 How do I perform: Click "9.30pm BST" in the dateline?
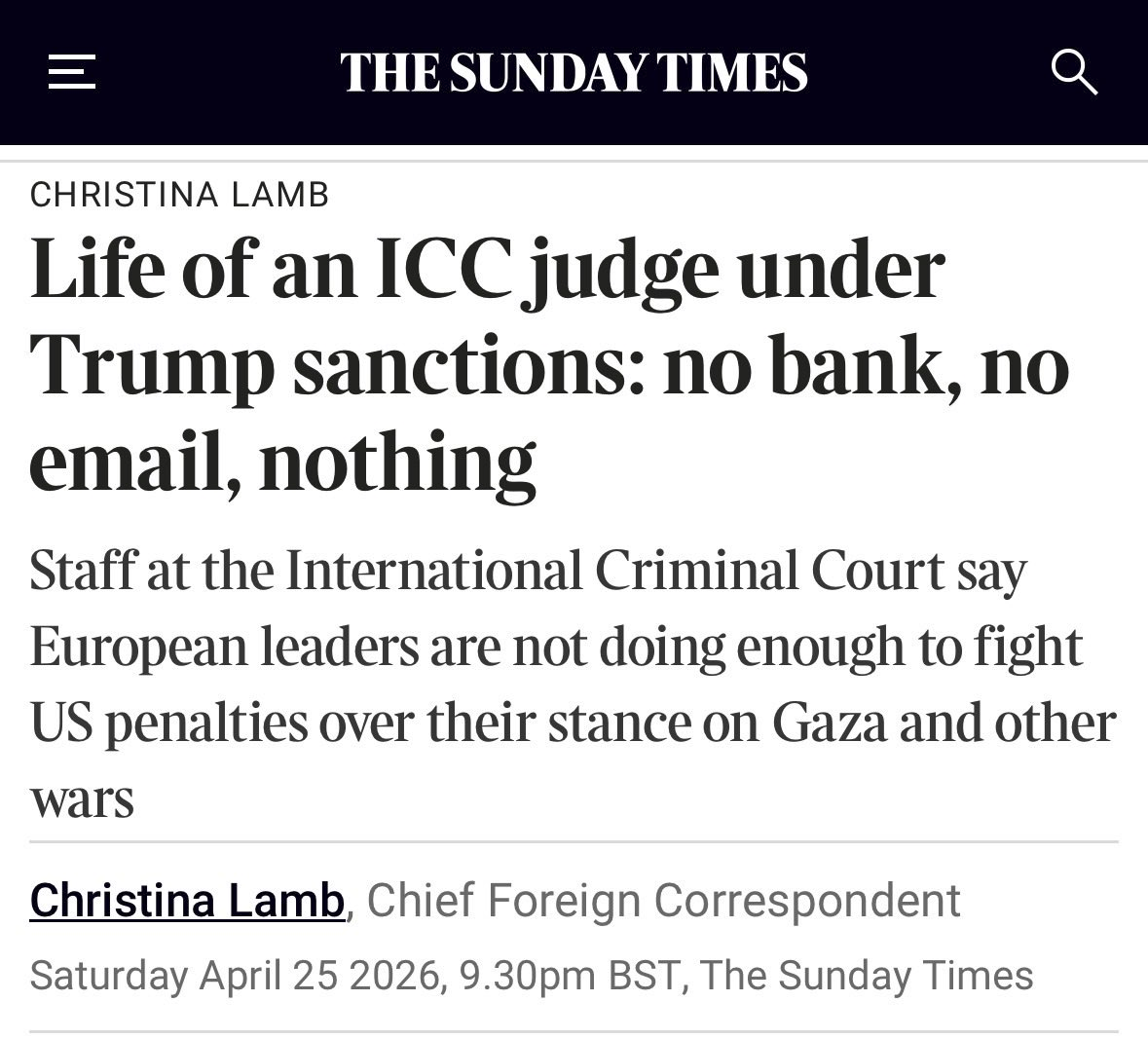click(x=568, y=975)
